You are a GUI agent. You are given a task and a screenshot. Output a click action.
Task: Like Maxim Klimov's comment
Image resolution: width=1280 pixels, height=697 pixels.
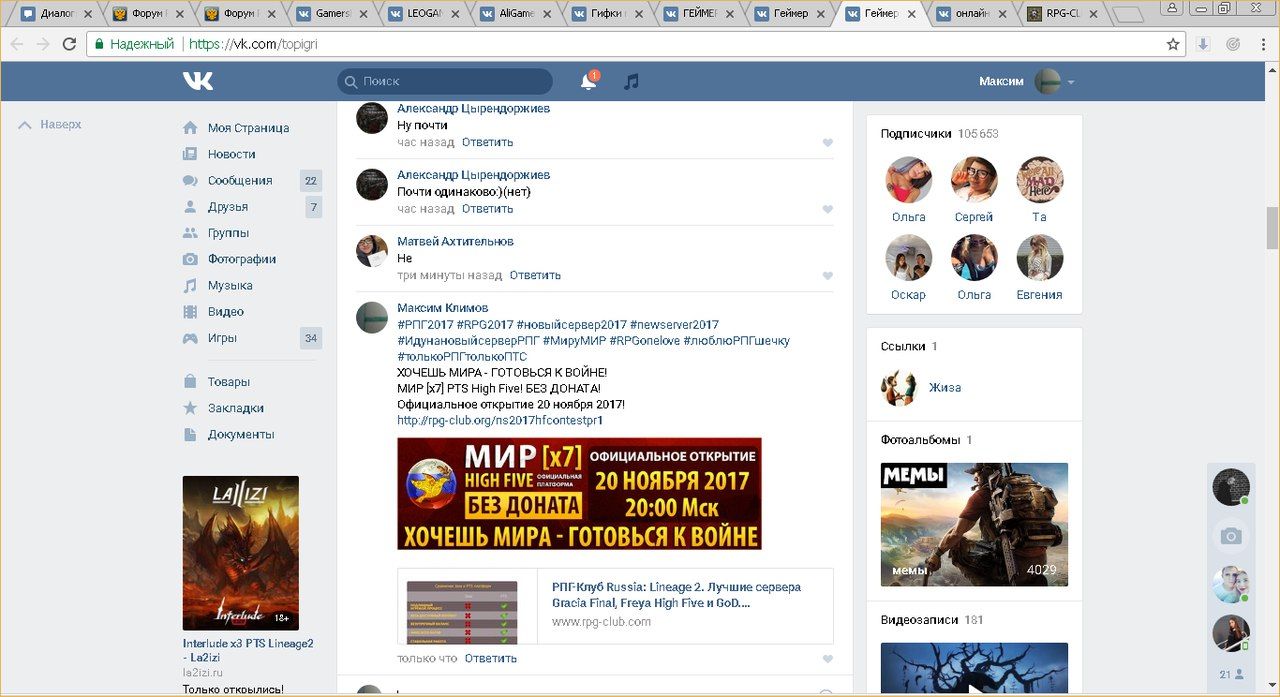[x=827, y=659]
